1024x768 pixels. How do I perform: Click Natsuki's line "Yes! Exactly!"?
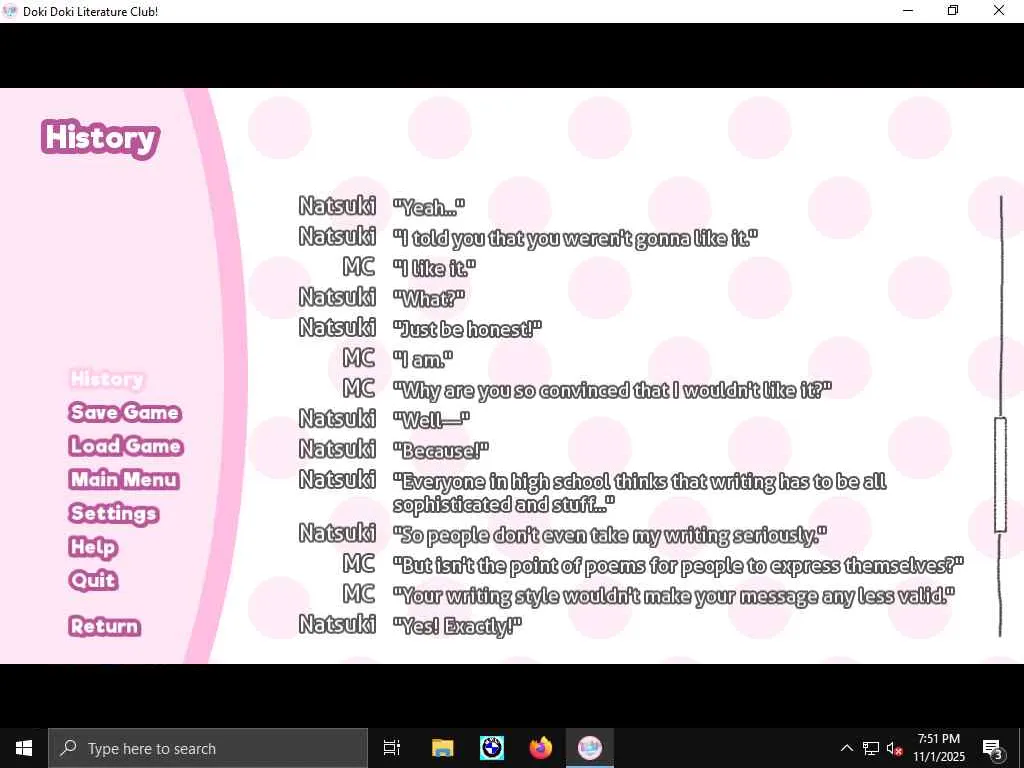click(x=457, y=626)
